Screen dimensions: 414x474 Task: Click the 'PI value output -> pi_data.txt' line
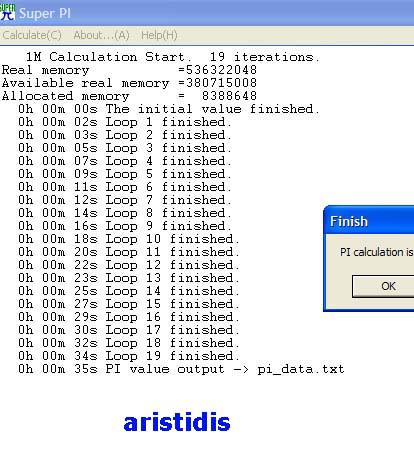click(x=181, y=369)
